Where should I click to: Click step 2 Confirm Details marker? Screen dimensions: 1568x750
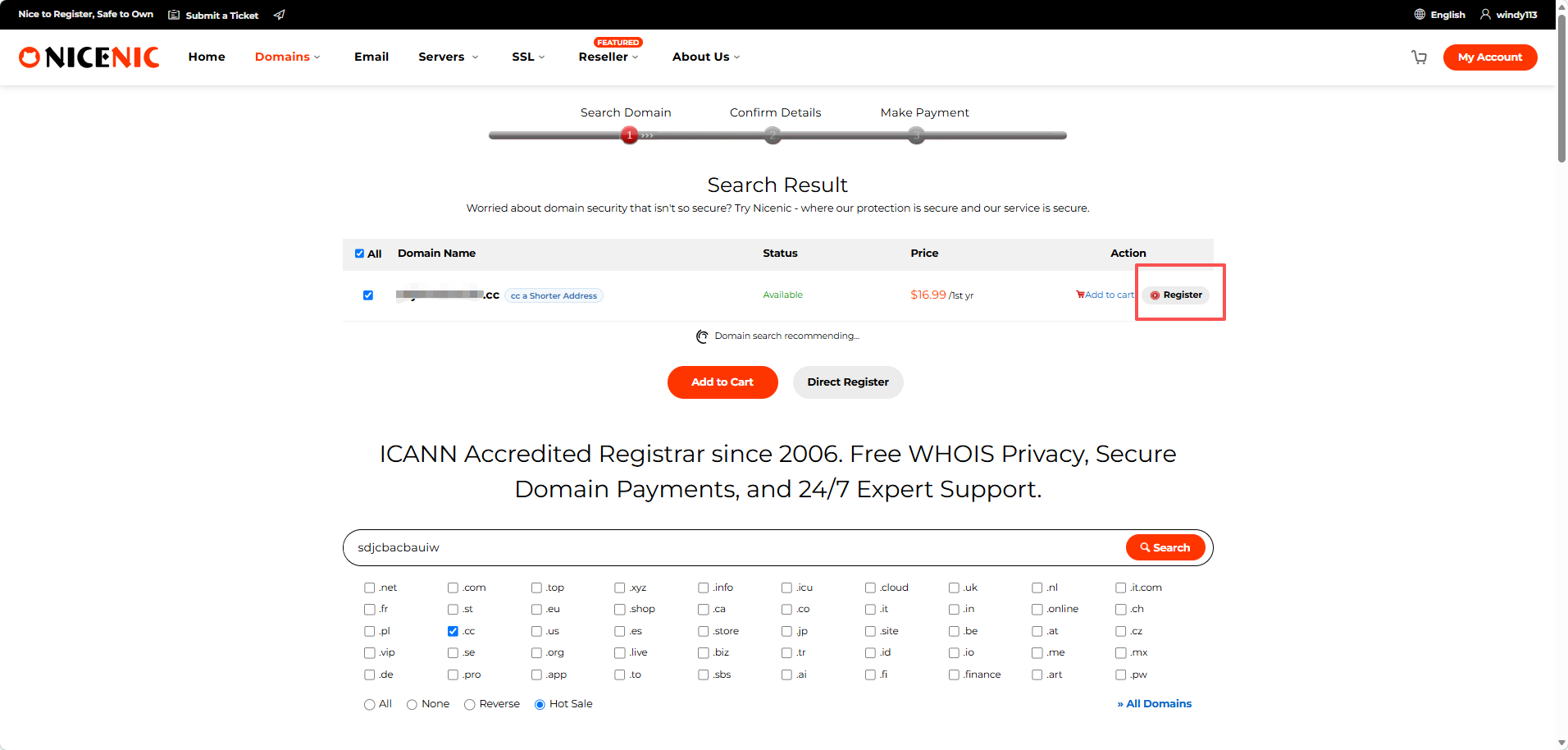(x=773, y=135)
